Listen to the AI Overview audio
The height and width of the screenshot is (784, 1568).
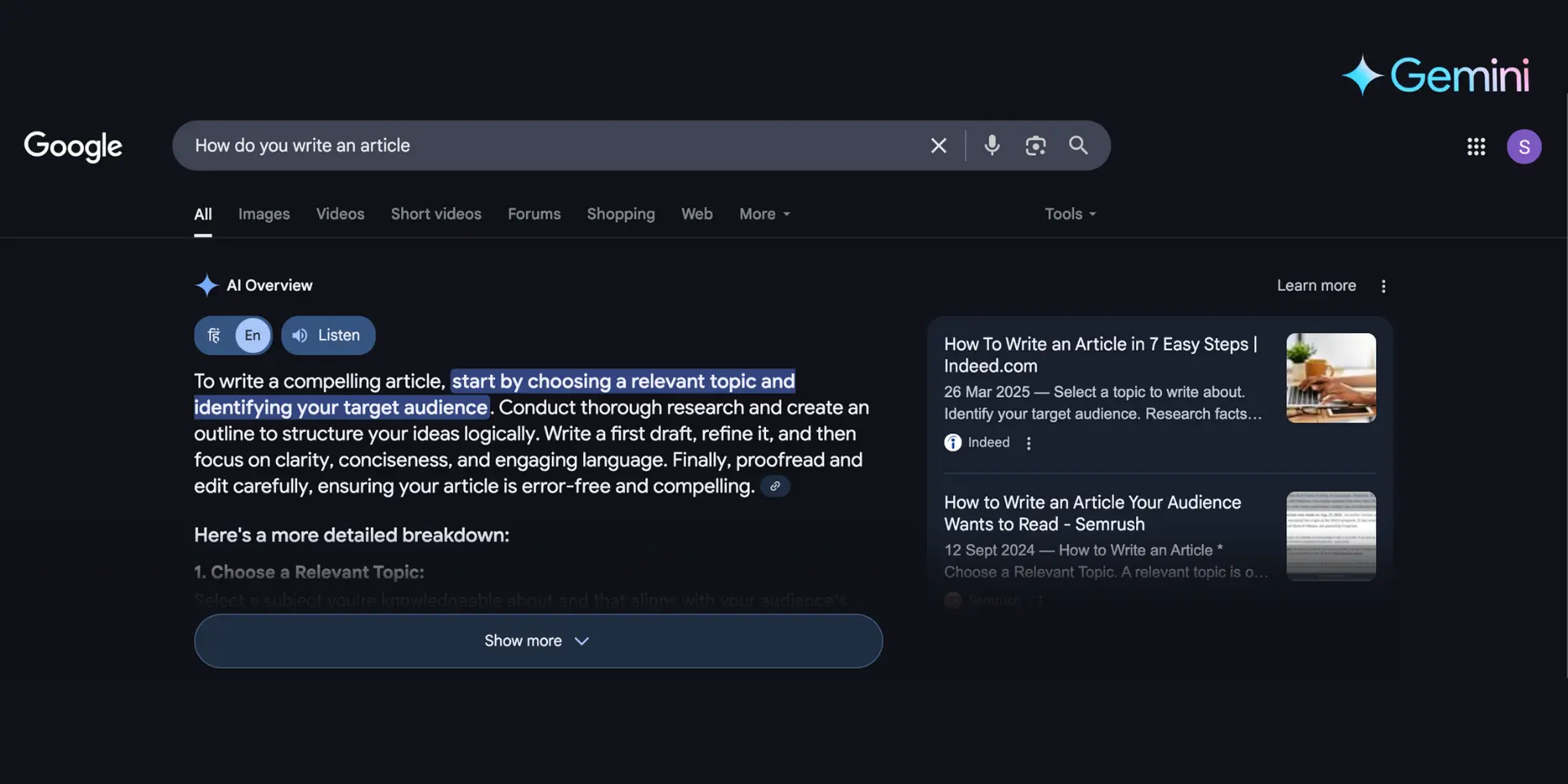point(328,336)
